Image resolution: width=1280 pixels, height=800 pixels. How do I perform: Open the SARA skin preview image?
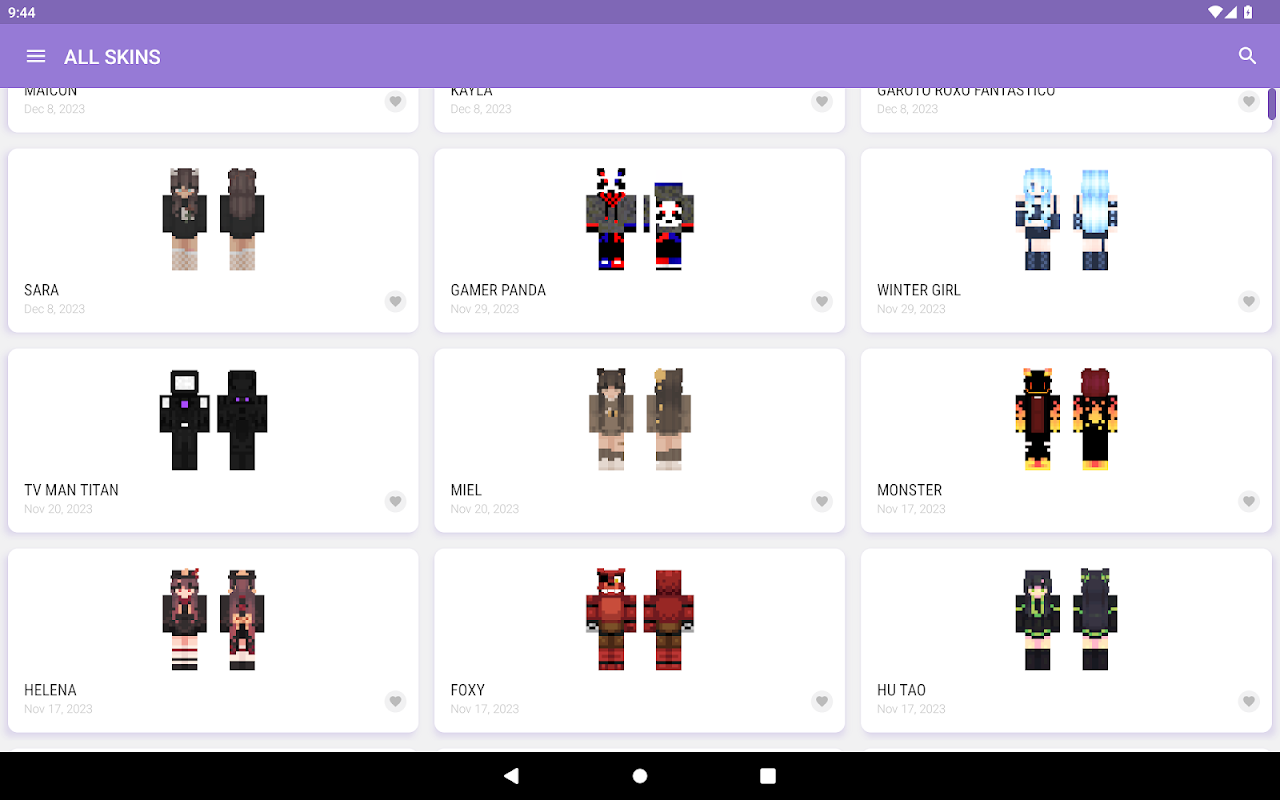(213, 219)
